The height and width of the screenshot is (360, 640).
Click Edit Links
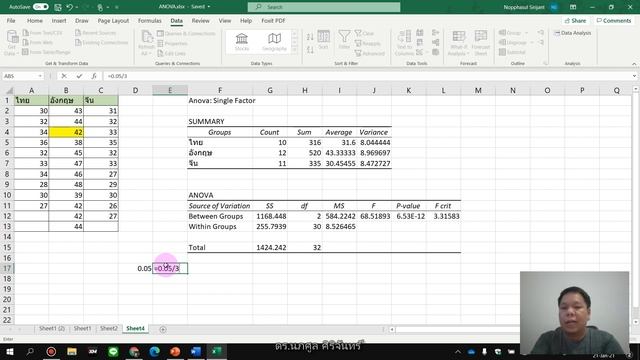pyautogui.click(x=171, y=53)
